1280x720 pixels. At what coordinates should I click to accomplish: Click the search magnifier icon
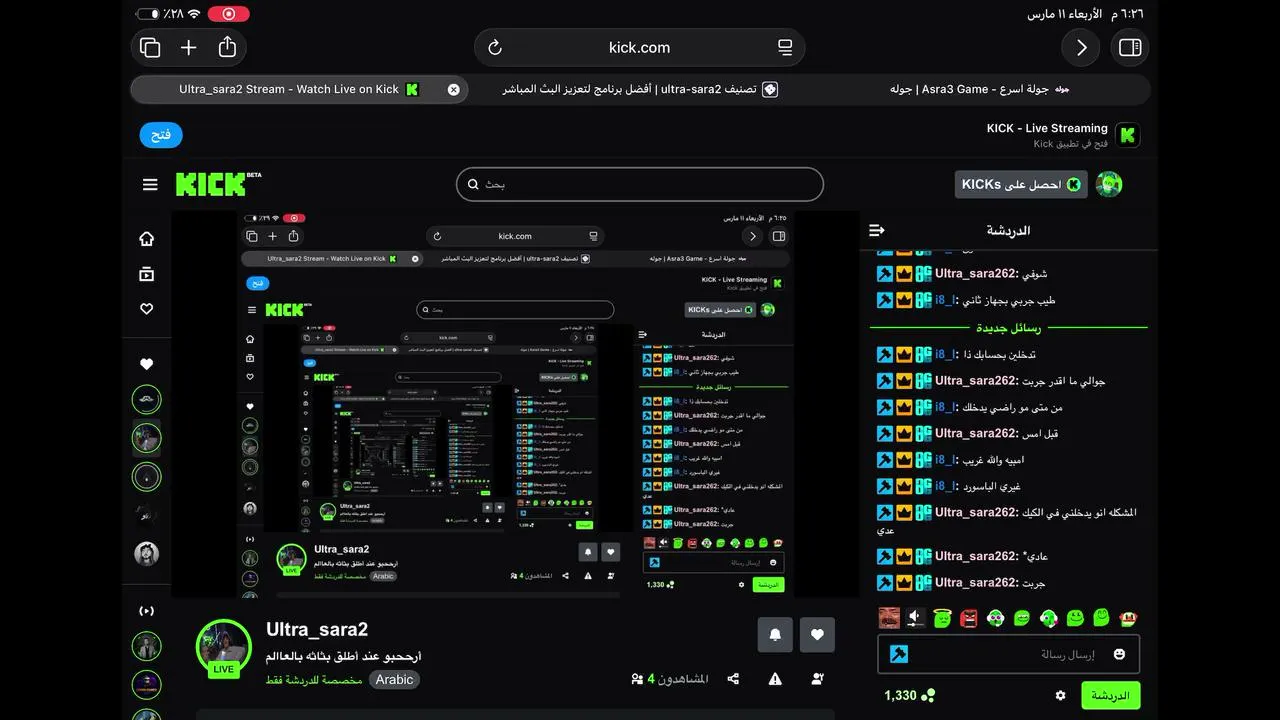tap(474, 184)
